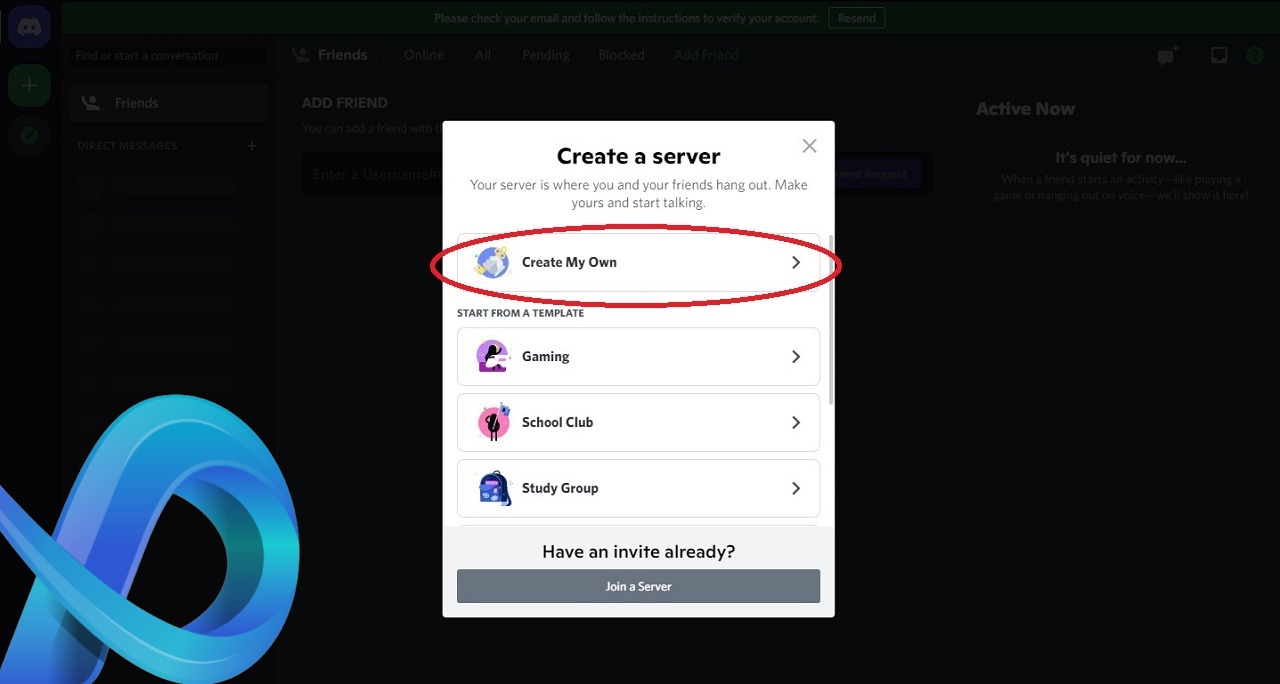This screenshot has width=1280, height=684.
Task: Open Friends in the left sidebar
Action: pos(168,103)
